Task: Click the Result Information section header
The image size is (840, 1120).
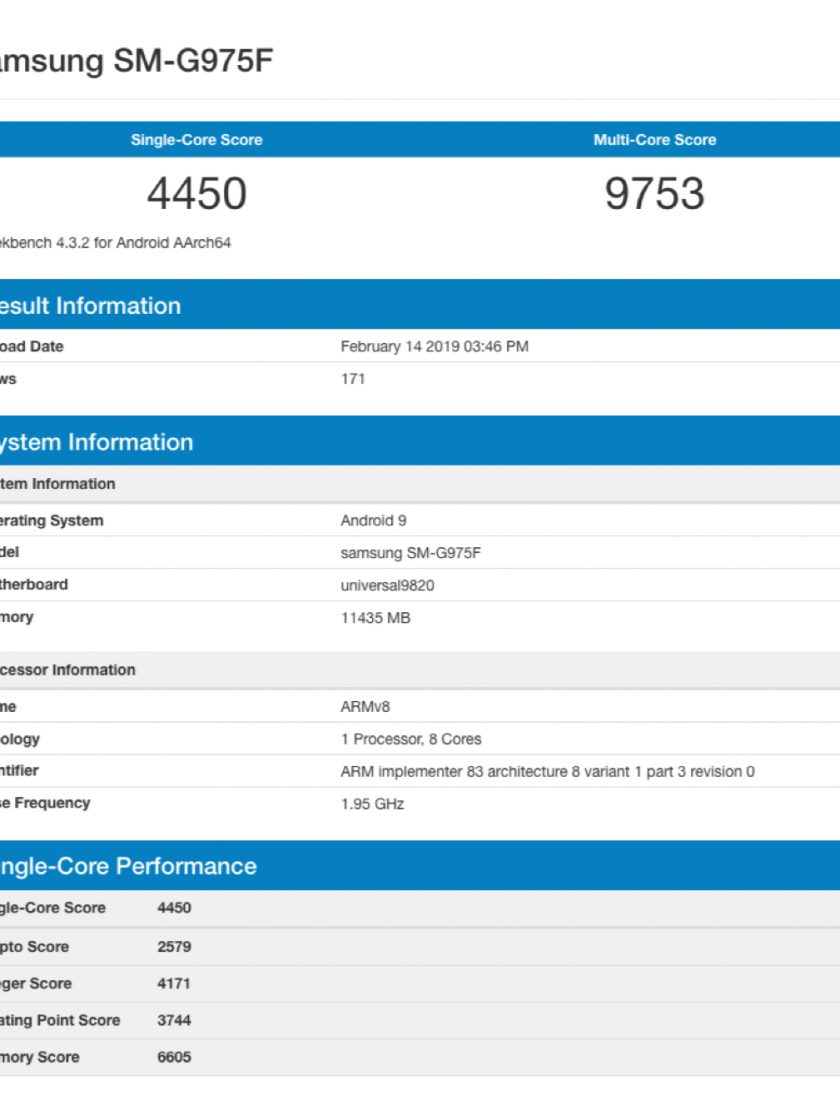Action: pos(90,306)
